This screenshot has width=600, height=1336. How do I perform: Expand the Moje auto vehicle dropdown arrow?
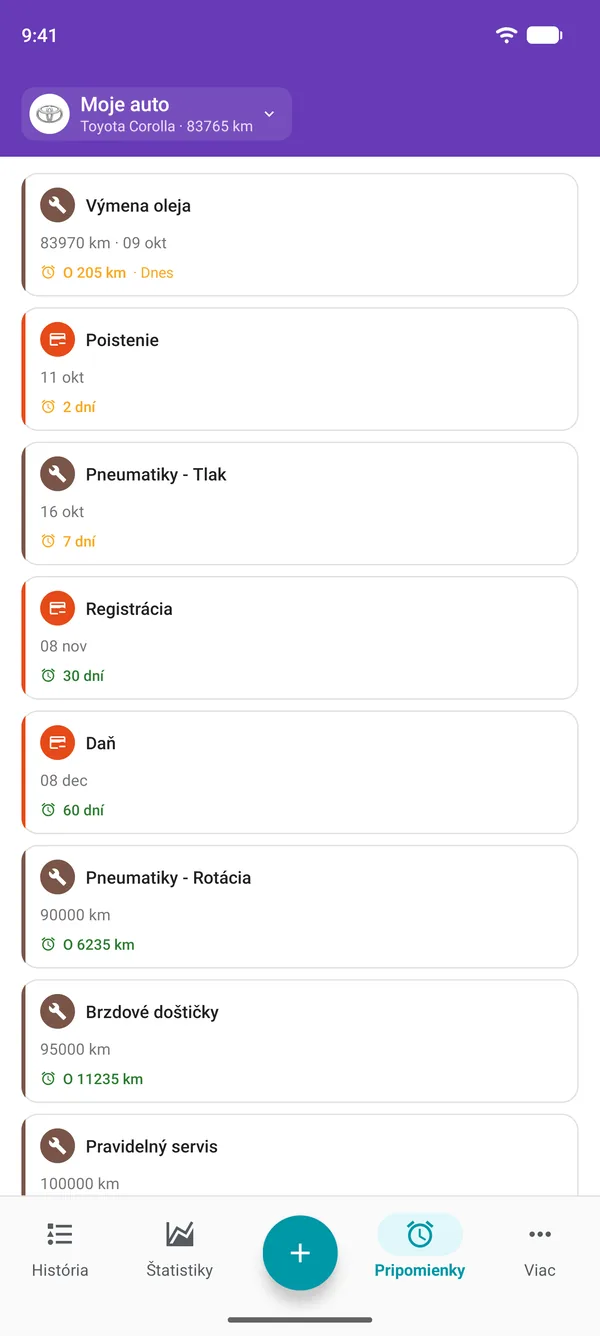(269, 114)
